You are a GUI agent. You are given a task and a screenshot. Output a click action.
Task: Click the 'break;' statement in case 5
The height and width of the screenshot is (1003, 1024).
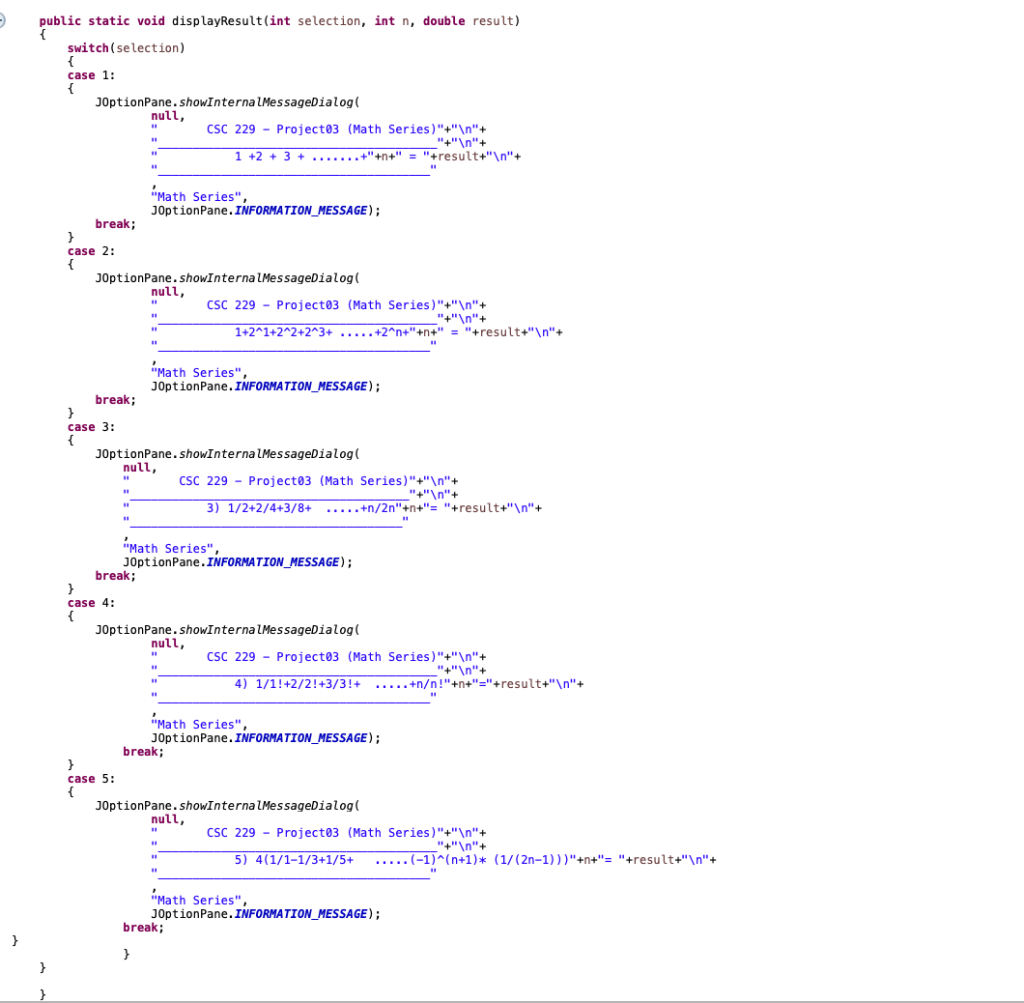144,928
